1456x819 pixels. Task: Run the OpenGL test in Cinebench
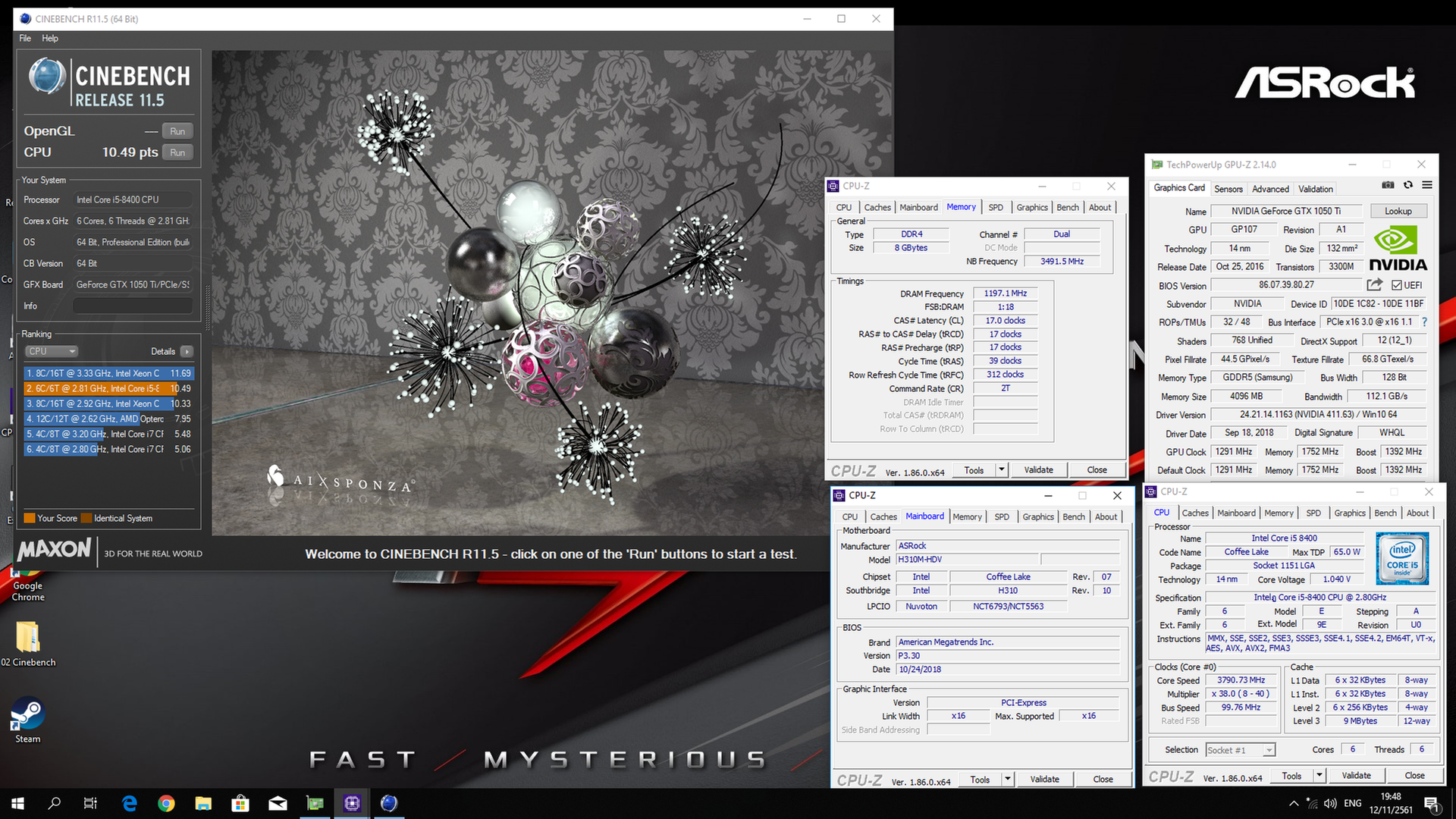click(x=177, y=131)
